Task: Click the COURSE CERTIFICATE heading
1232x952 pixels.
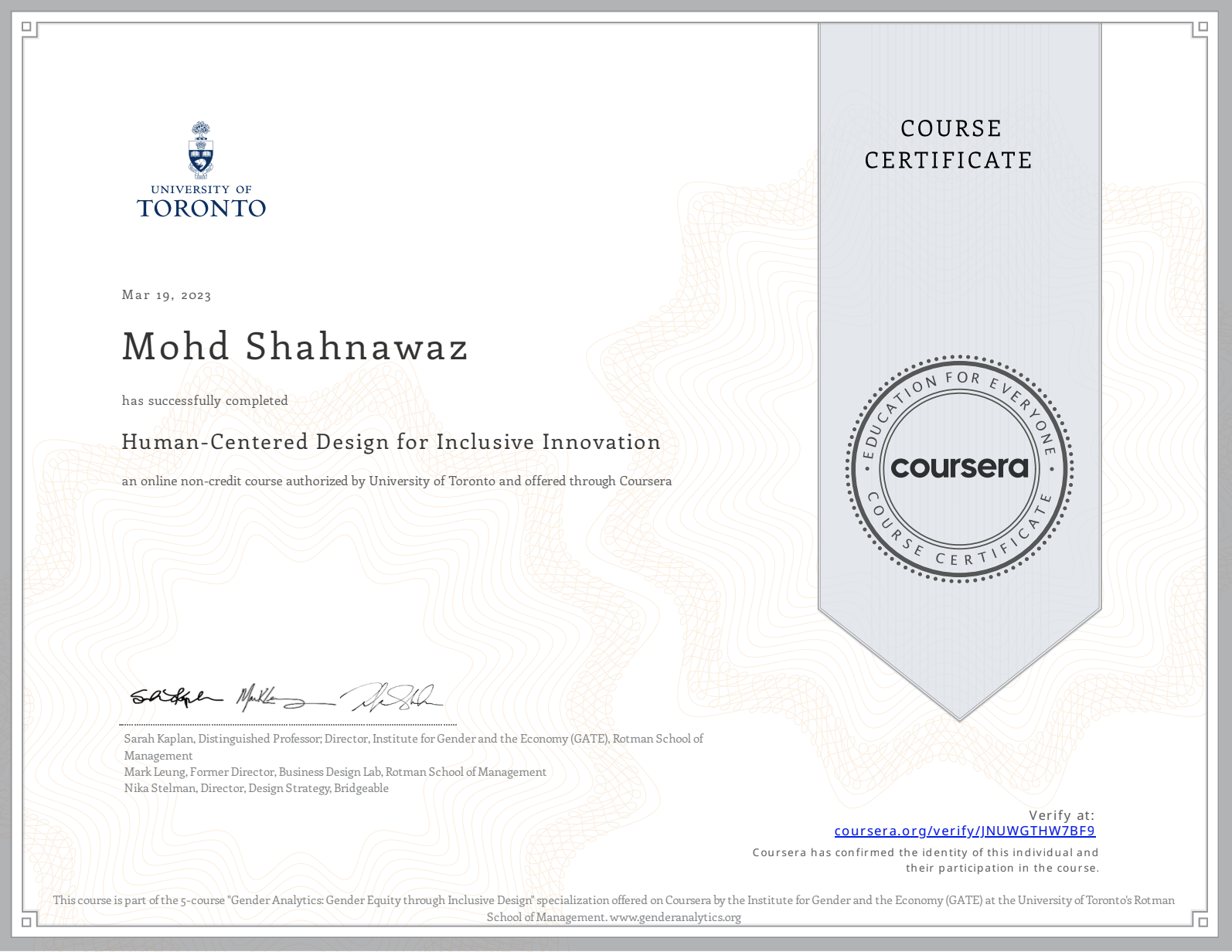Action: [948, 144]
